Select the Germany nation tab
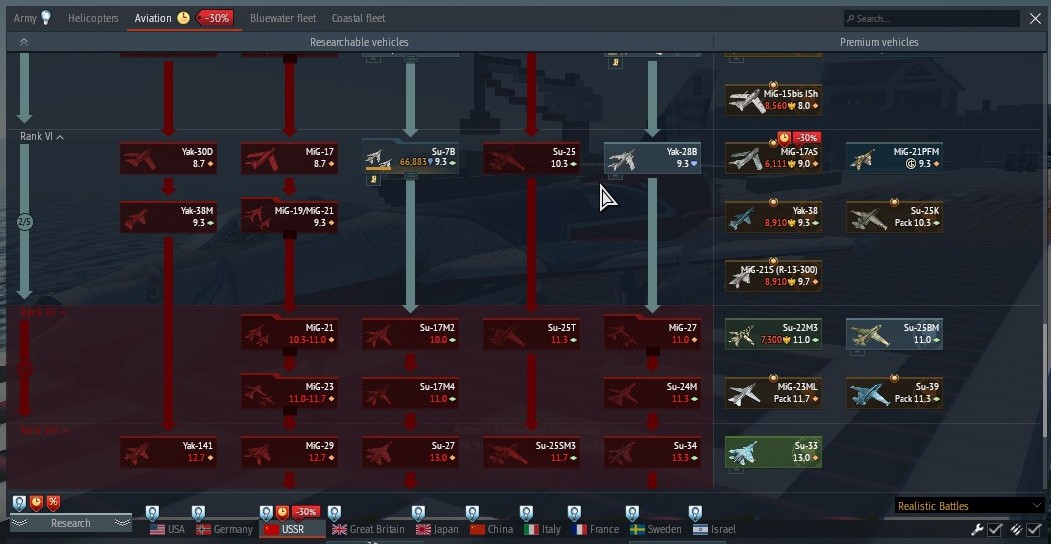Viewport: 1051px width, 544px height. coord(225,529)
